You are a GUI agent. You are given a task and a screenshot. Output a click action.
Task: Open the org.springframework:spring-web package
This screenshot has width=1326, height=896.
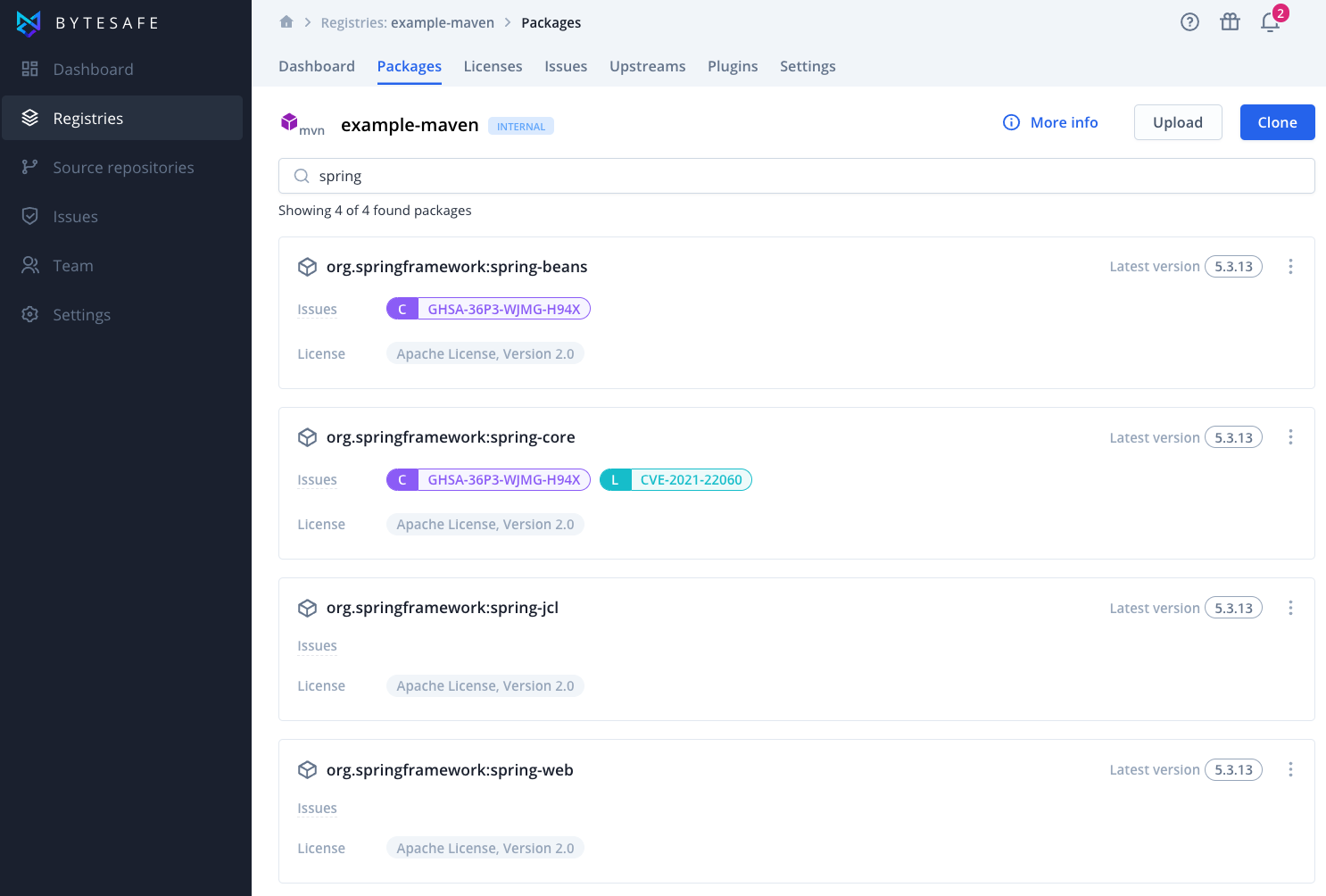450,770
